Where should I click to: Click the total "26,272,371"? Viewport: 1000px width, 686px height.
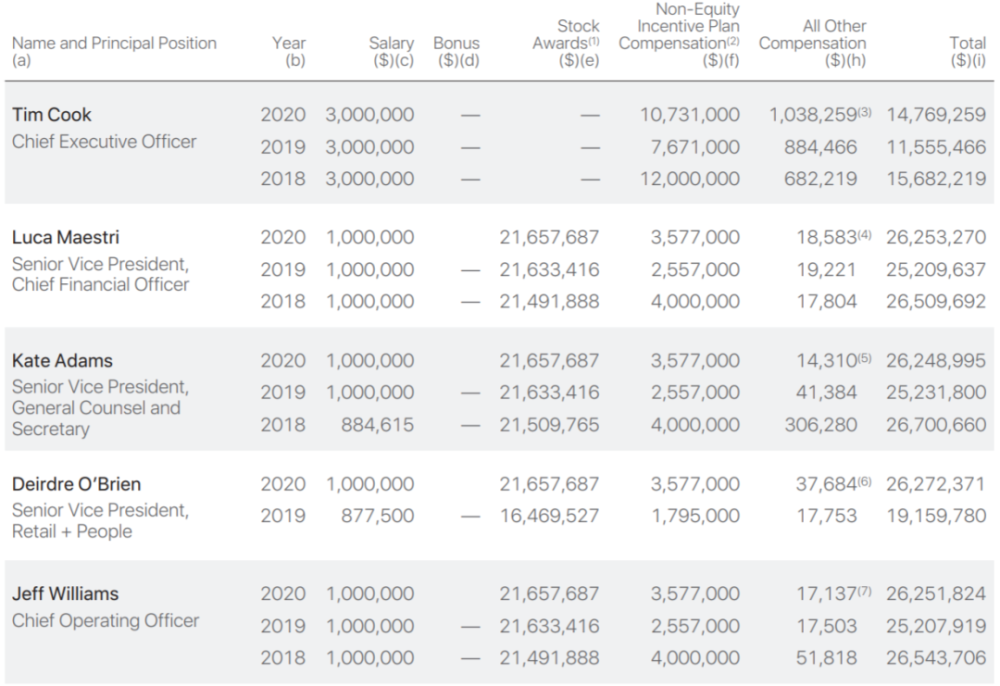click(936, 485)
